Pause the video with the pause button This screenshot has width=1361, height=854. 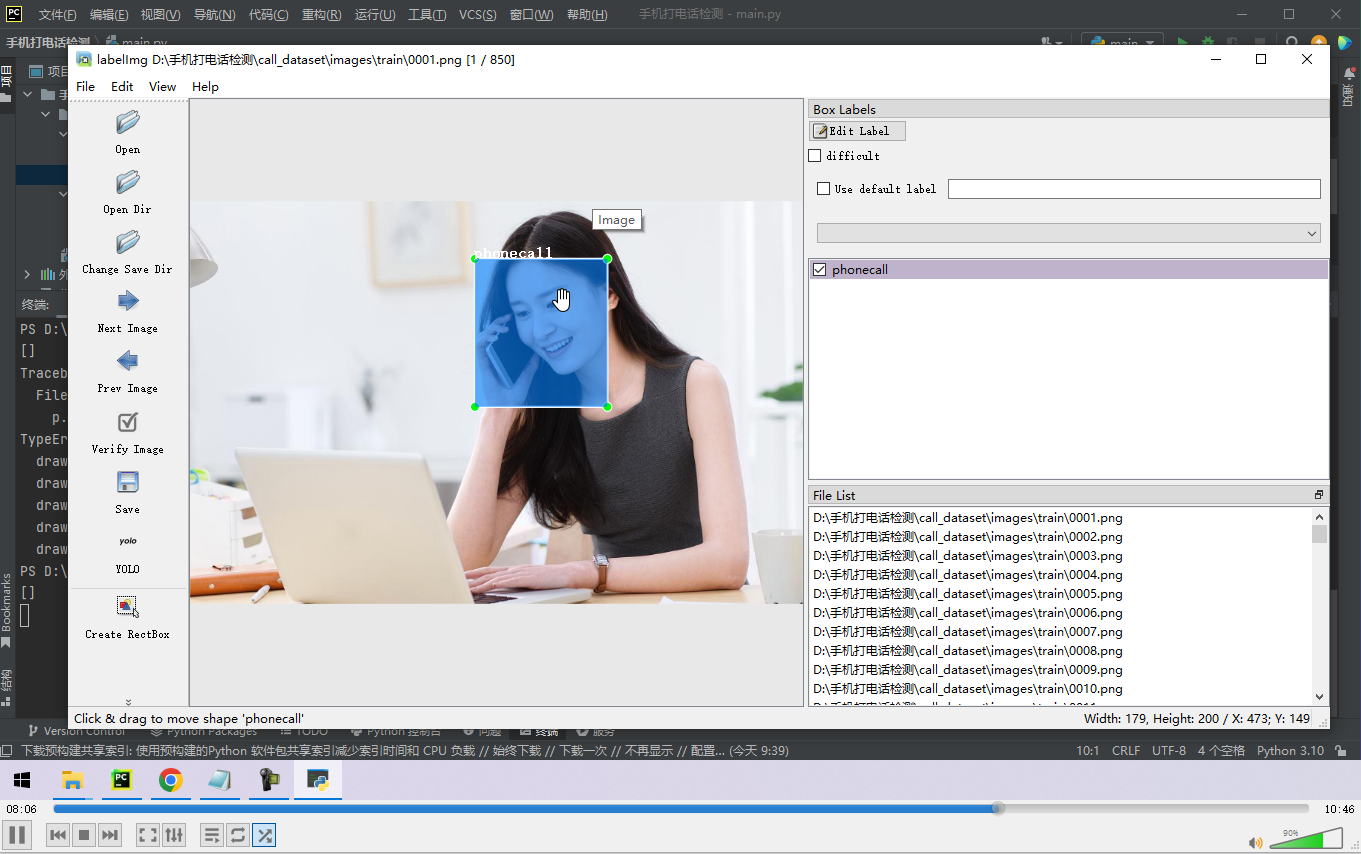[17, 834]
